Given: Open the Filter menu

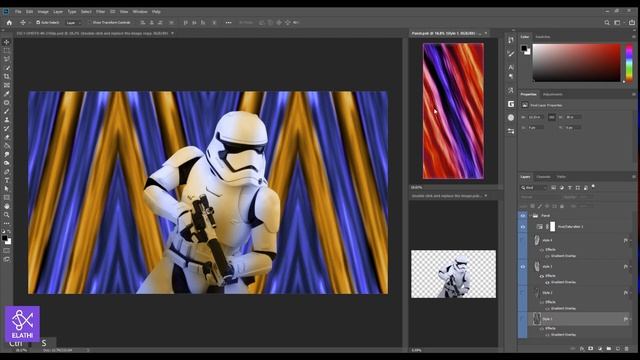Looking at the screenshot, I should tap(100, 12).
